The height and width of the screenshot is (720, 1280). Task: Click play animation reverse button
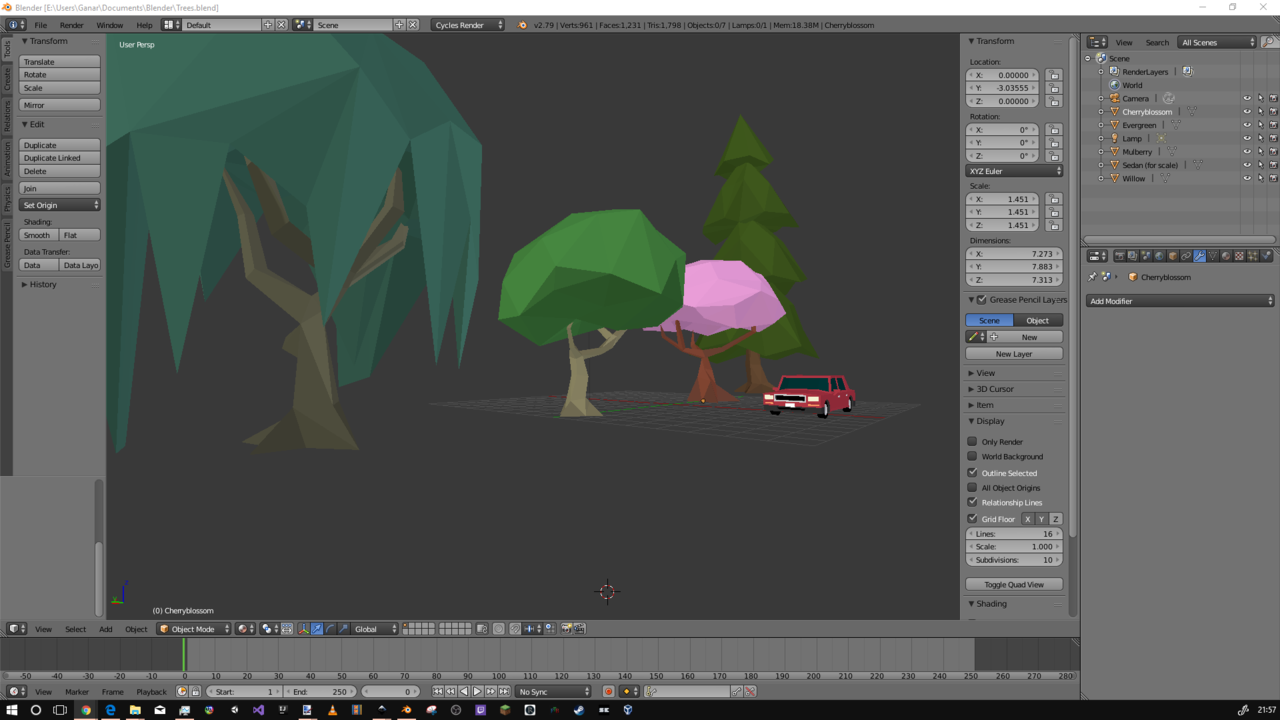464,691
